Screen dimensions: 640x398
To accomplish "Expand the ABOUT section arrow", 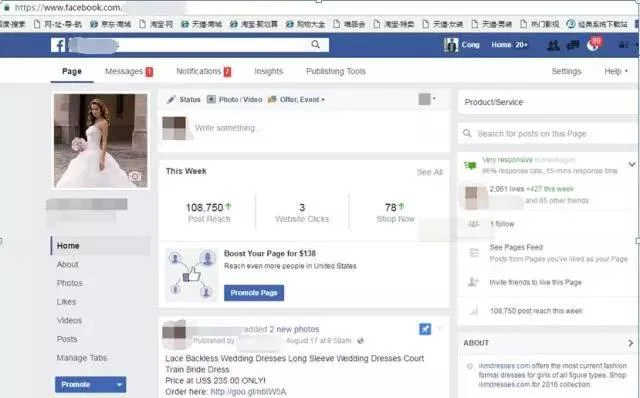I will coord(631,343).
